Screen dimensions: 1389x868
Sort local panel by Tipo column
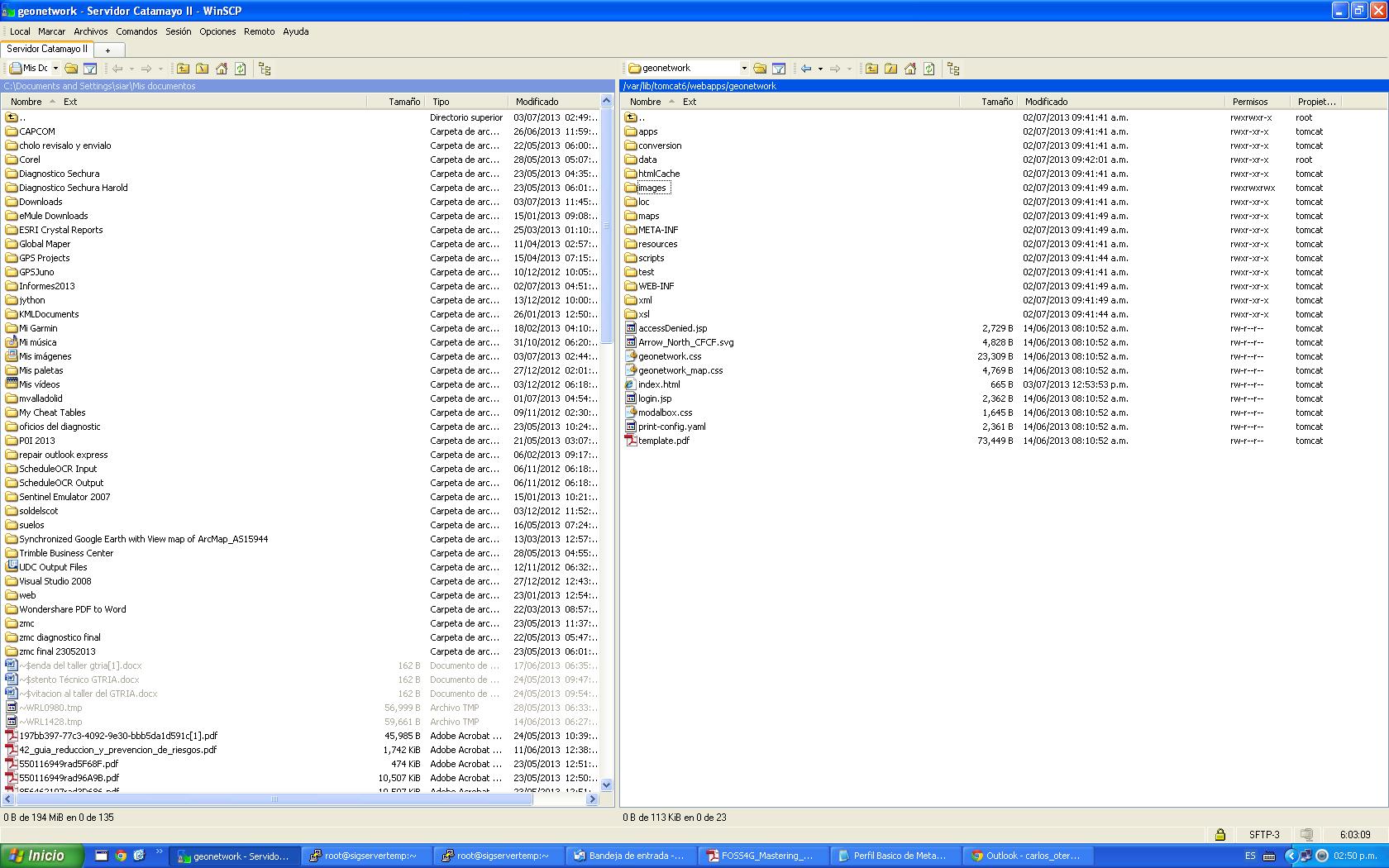pos(467,102)
